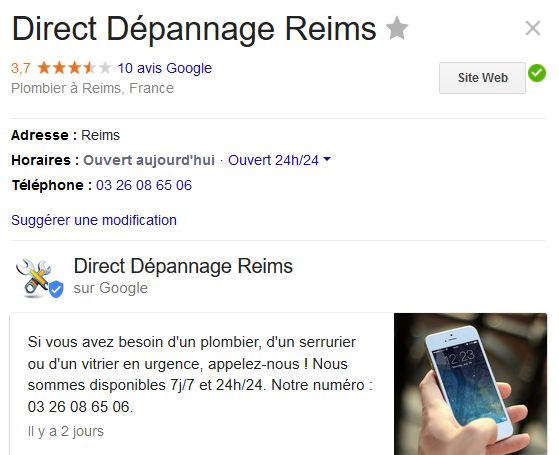The height and width of the screenshot is (455, 559).
Task: Click the hours dropdown arrow
Action: [327, 159]
